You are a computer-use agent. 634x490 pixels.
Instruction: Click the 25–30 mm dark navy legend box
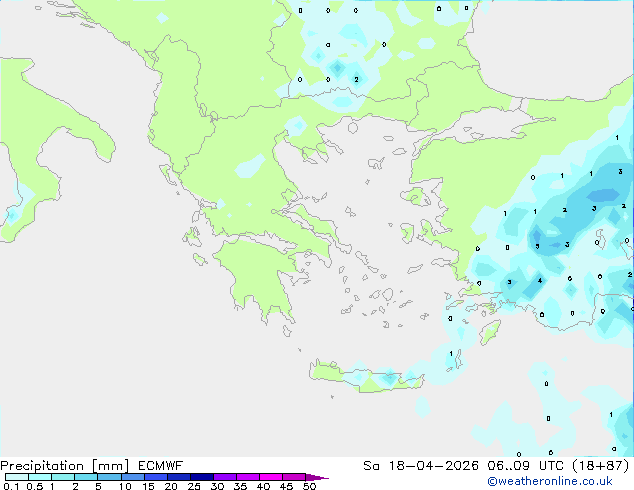point(202,477)
